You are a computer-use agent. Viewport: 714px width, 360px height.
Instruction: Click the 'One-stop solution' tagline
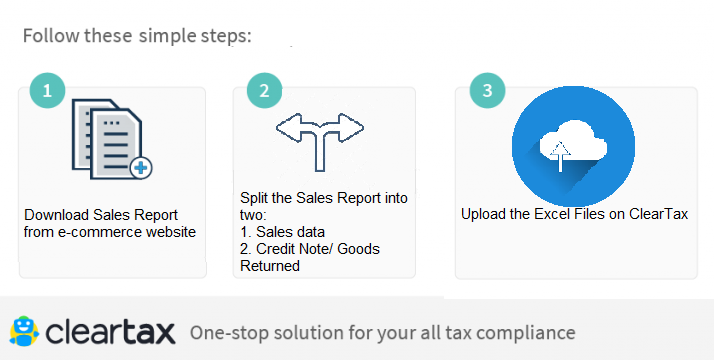click(382, 333)
